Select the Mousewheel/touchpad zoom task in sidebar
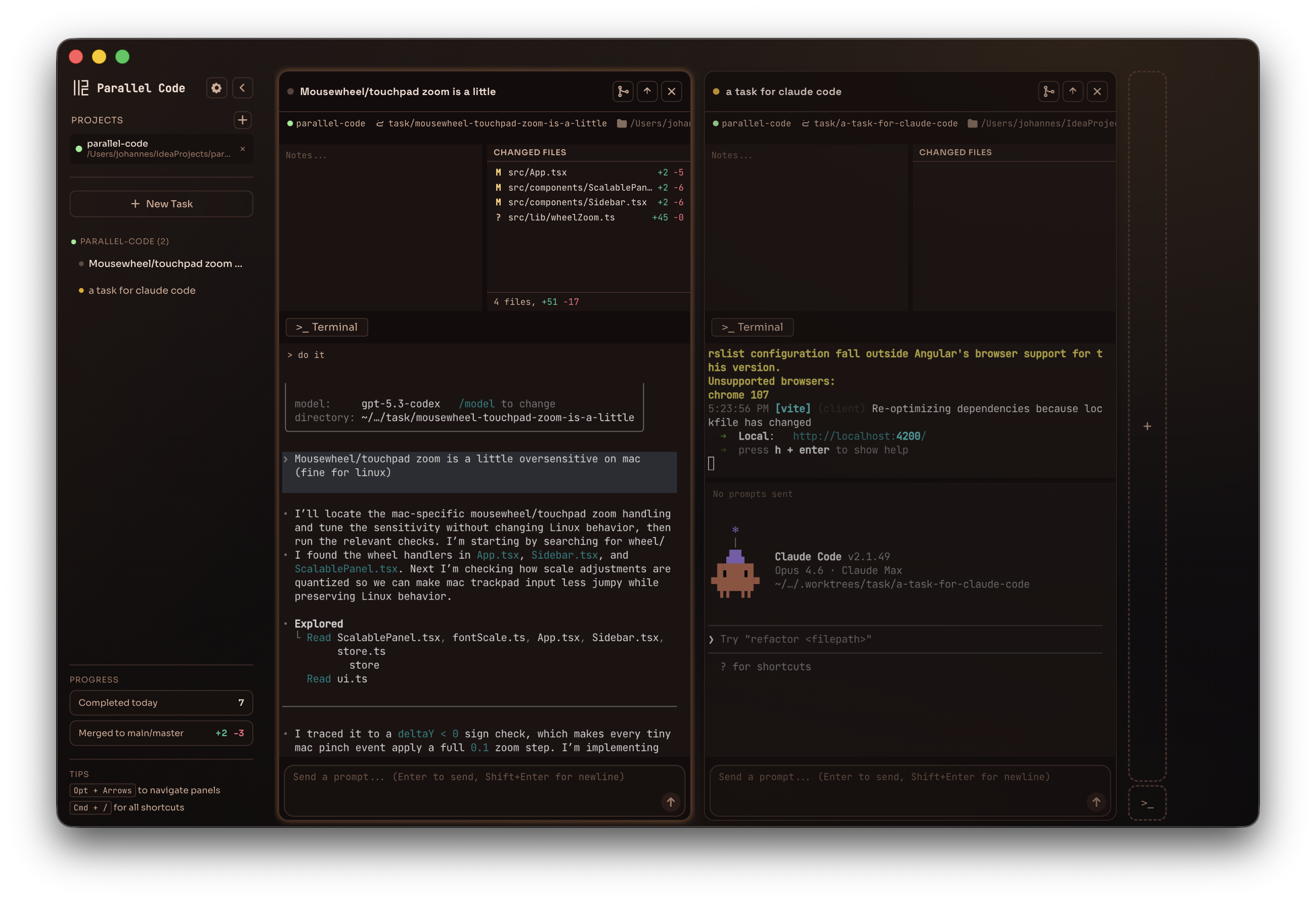Image resolution: width=1316 pixels, height=902 pixels. 165,264
